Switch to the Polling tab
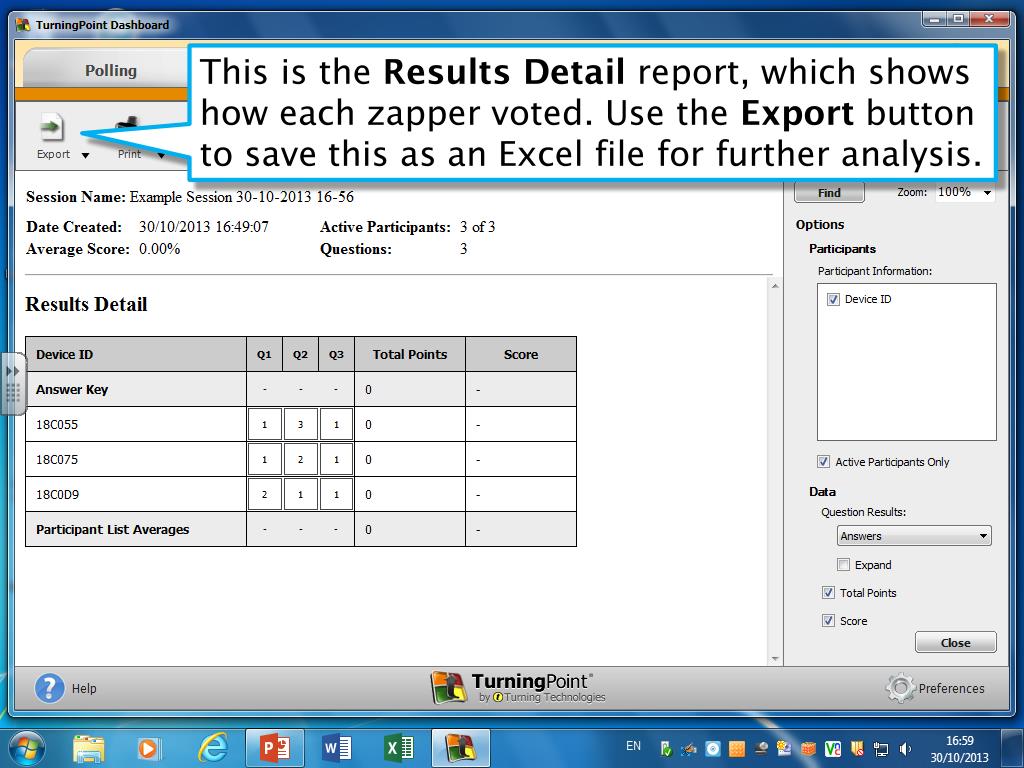This screenshot has width=1024, height=768. click(110, 71)
